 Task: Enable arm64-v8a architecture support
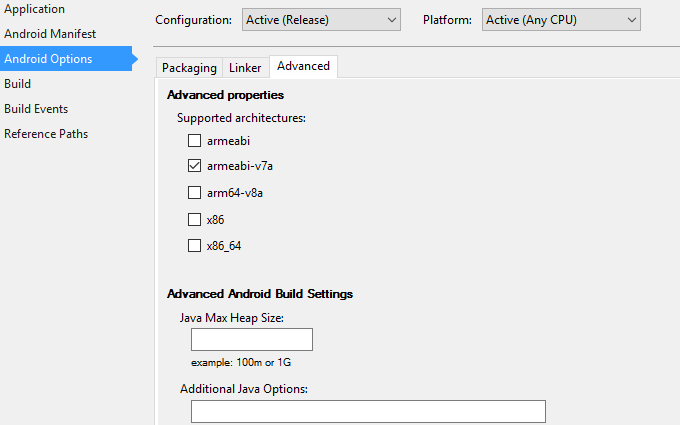tap(194, 193)
